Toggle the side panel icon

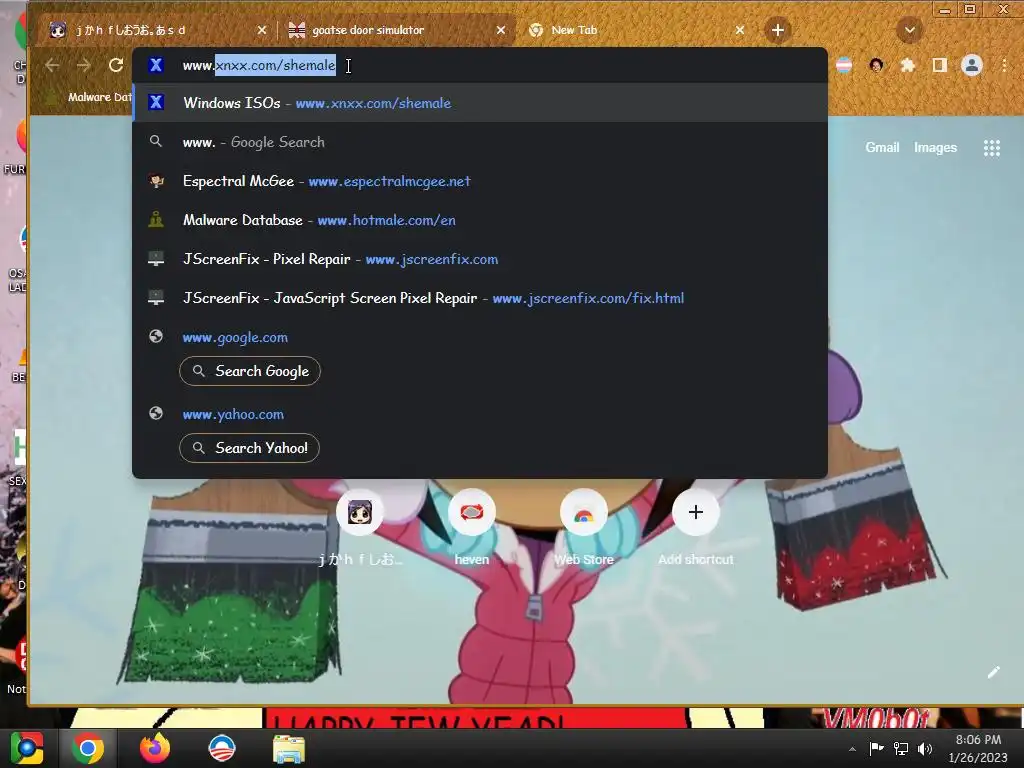[x=940, y=65]
